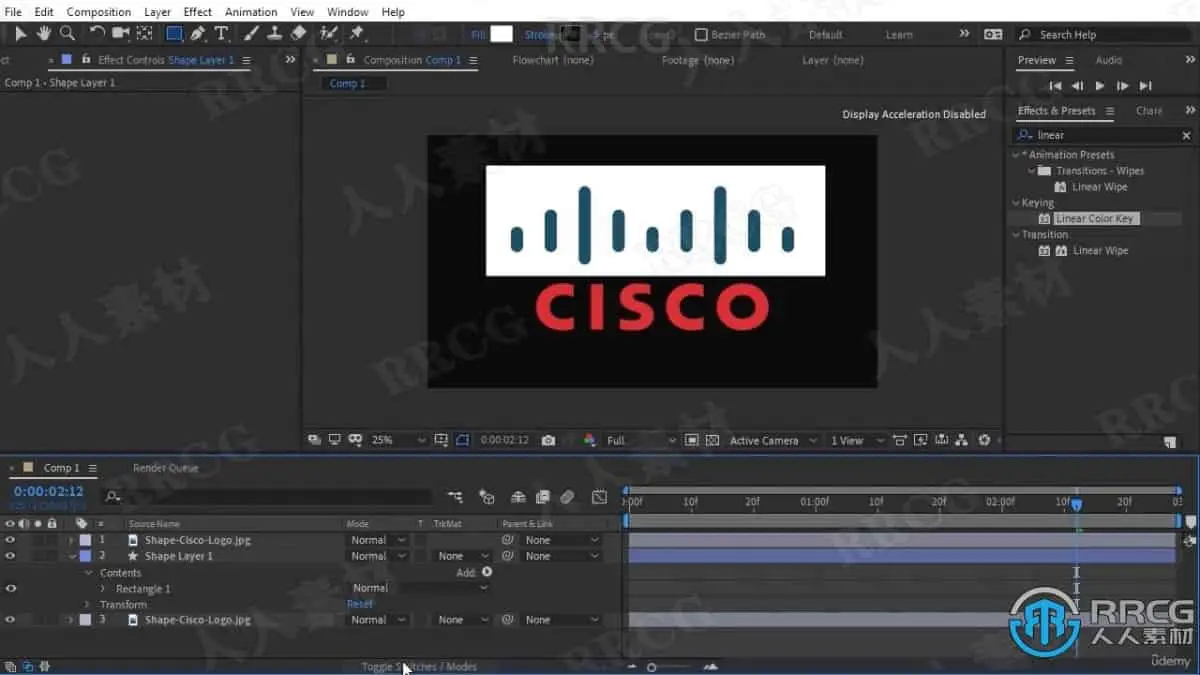The height and width of the screenshot is (675, 1200).
Task: Click the current time indicator in timeline
Action: (x=1076, y=504)
